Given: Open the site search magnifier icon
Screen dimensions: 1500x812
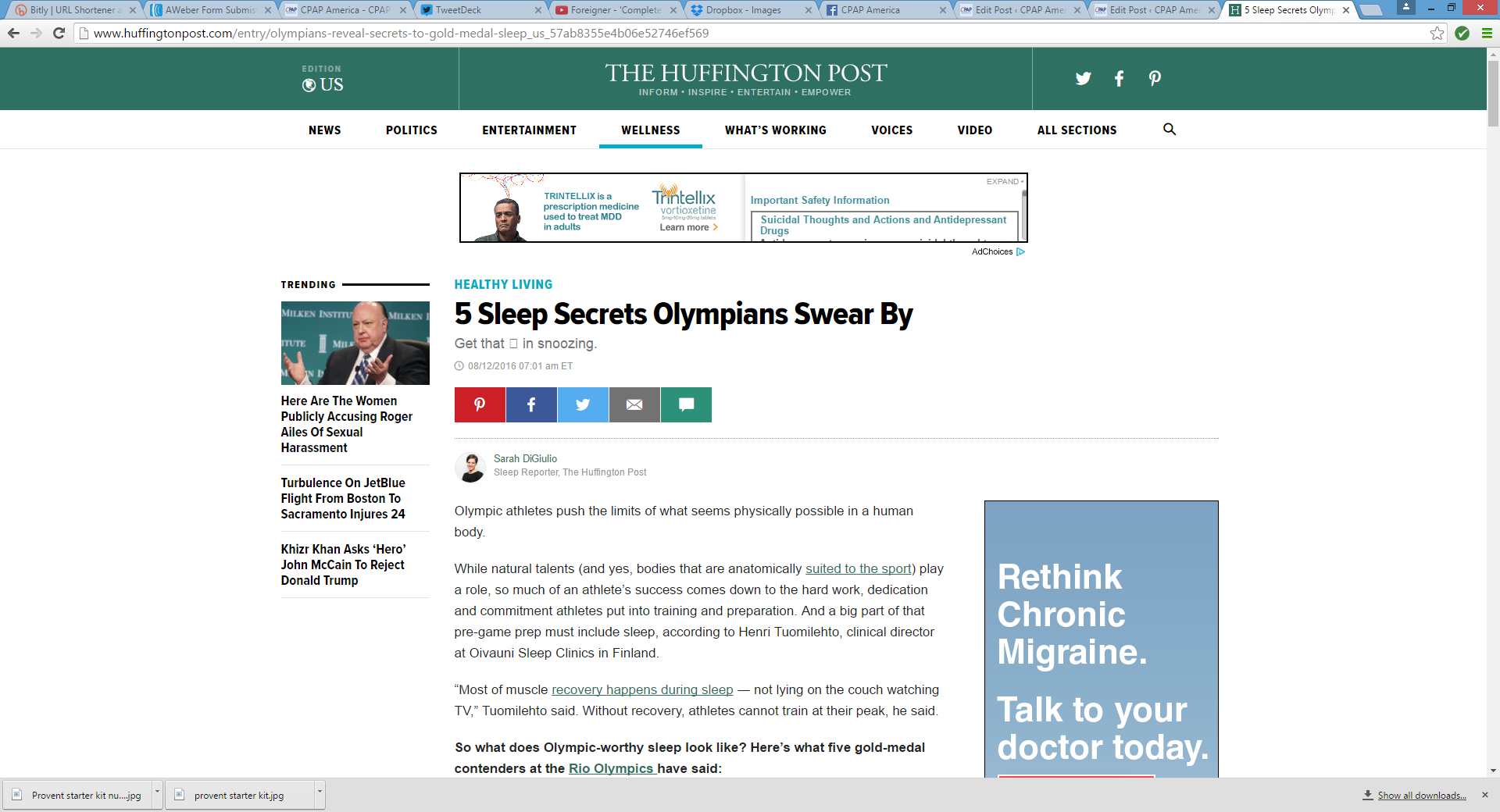Looking at the screenshot, I should click(1170, 130).
